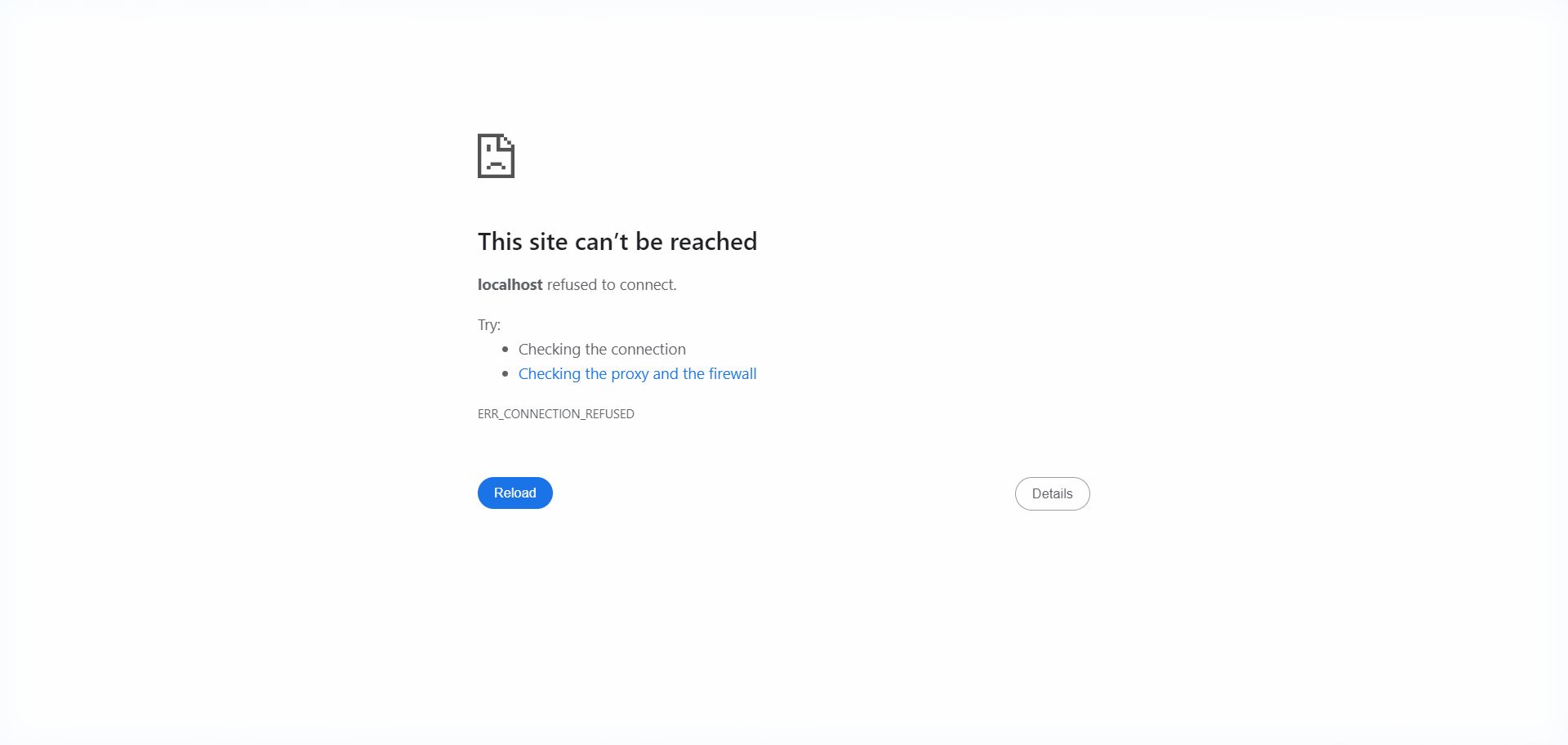Click the 'refused to connect.' message text

(x=612, y=284)
